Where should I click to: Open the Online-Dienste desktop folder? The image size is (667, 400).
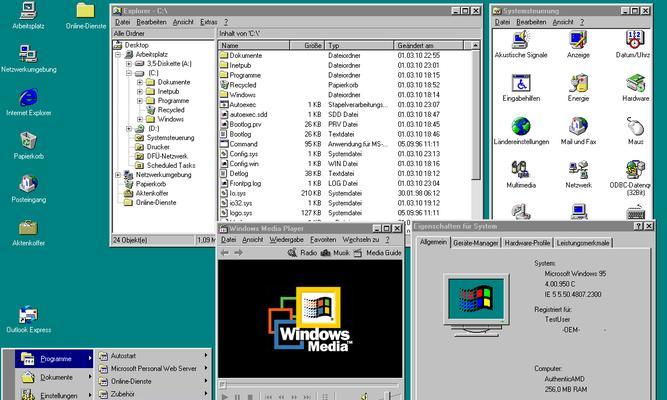pyautogui.click(x=86, y=16)
